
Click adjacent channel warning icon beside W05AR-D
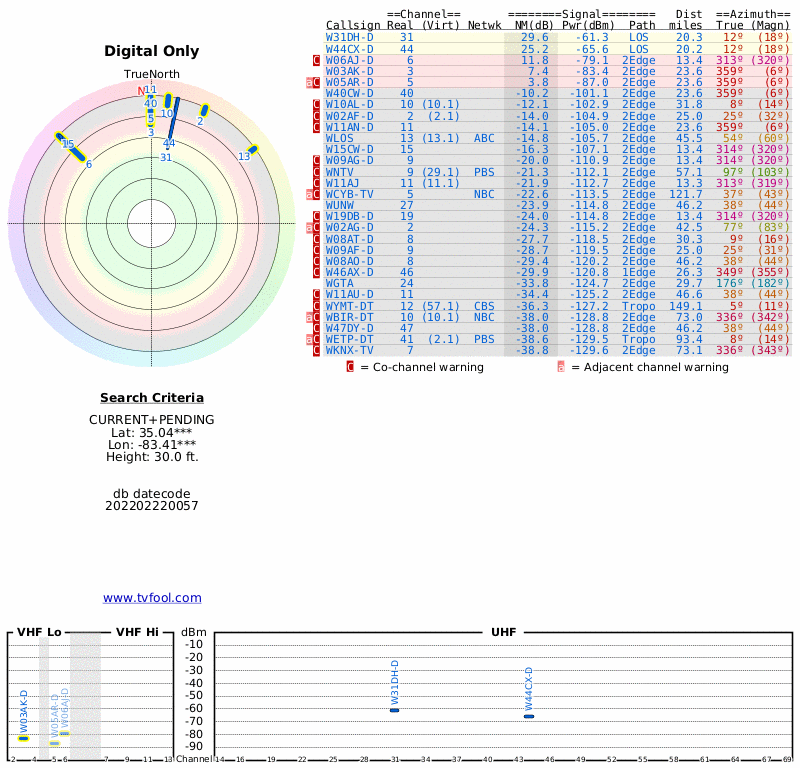point(310,83)
